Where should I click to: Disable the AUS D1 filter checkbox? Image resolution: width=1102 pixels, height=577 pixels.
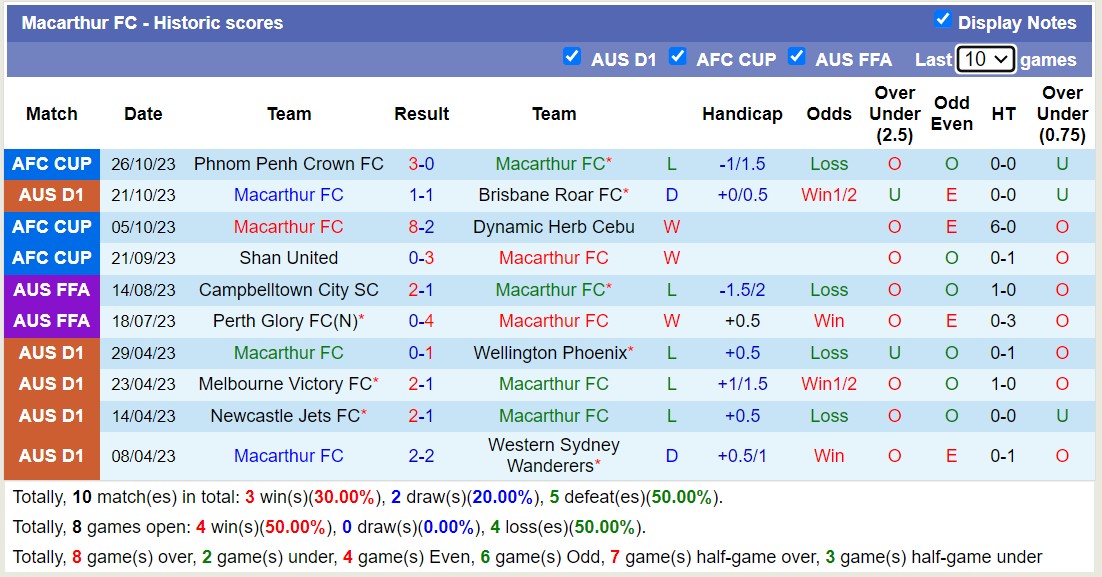click(573, 57)
